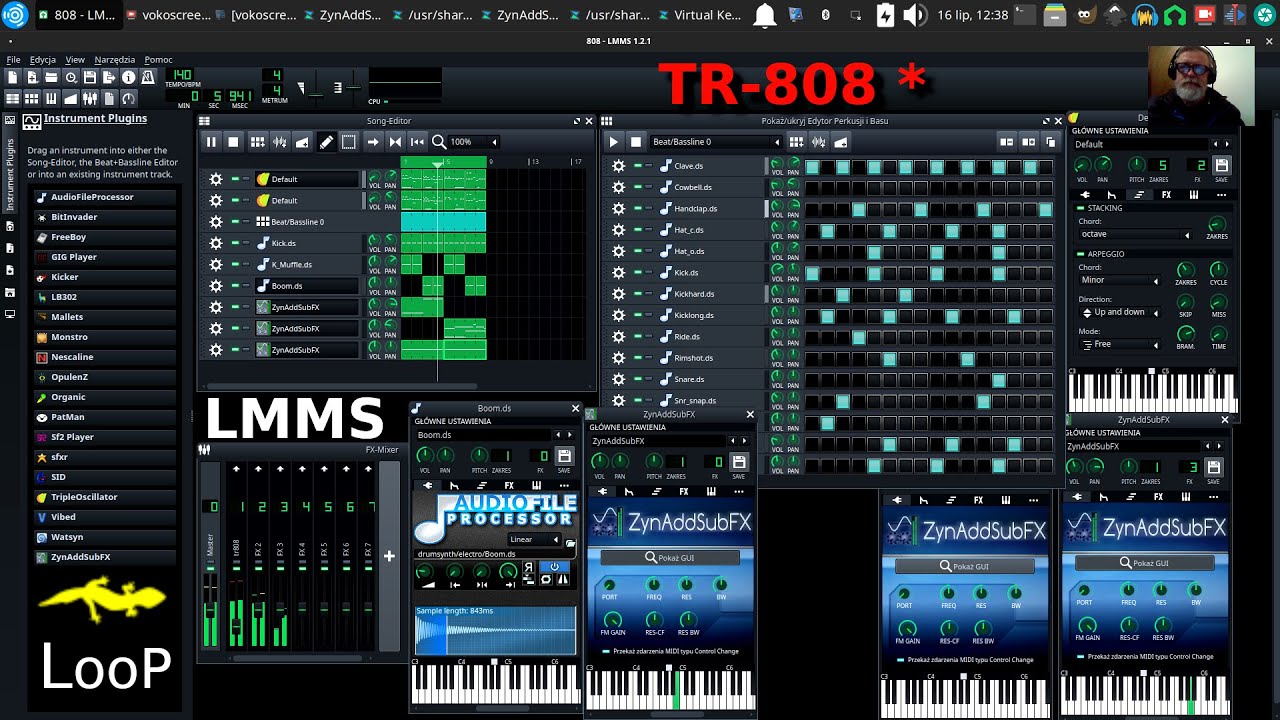Open gear settings of Kick.ds track in Song-Editor
The height and width of the screenshot is (720, 1280).
[215, 243]
